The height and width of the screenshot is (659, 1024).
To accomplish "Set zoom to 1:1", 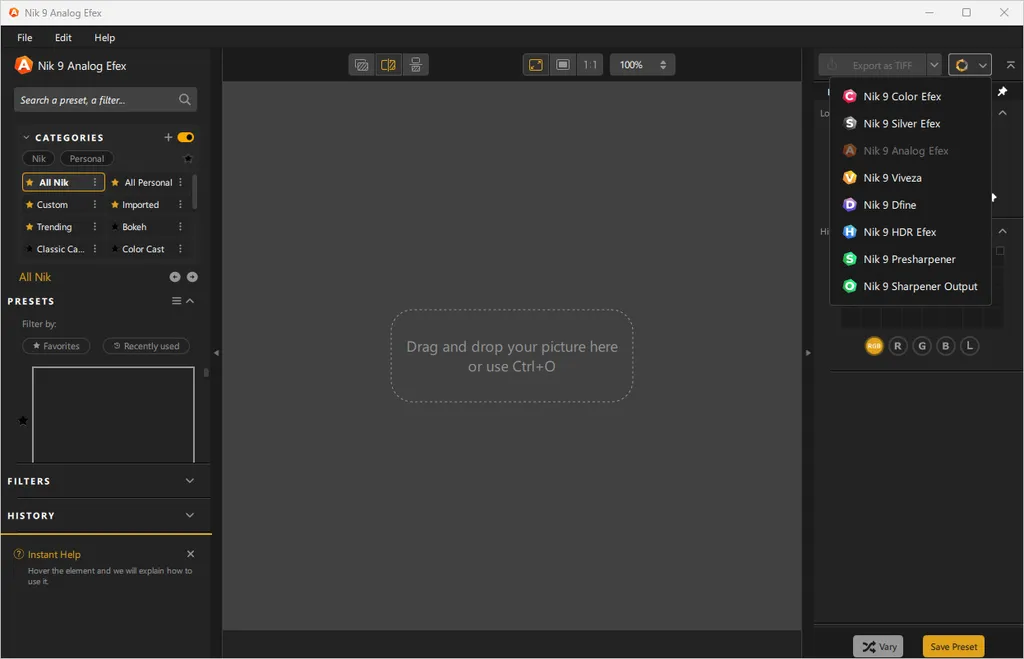I will click(x=590, y=65).
